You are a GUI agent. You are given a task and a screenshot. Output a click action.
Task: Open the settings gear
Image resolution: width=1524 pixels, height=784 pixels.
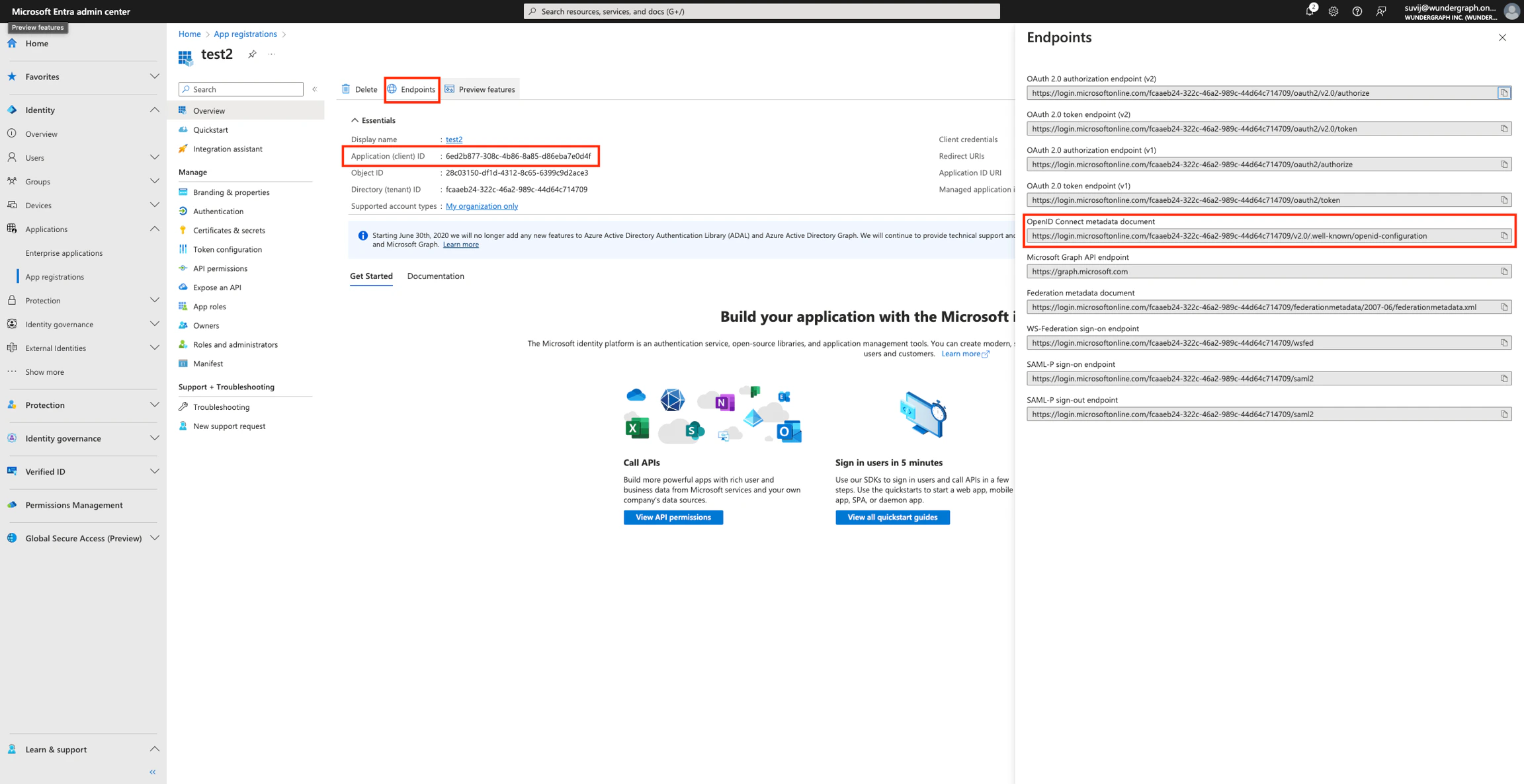tap(1333, 11)
